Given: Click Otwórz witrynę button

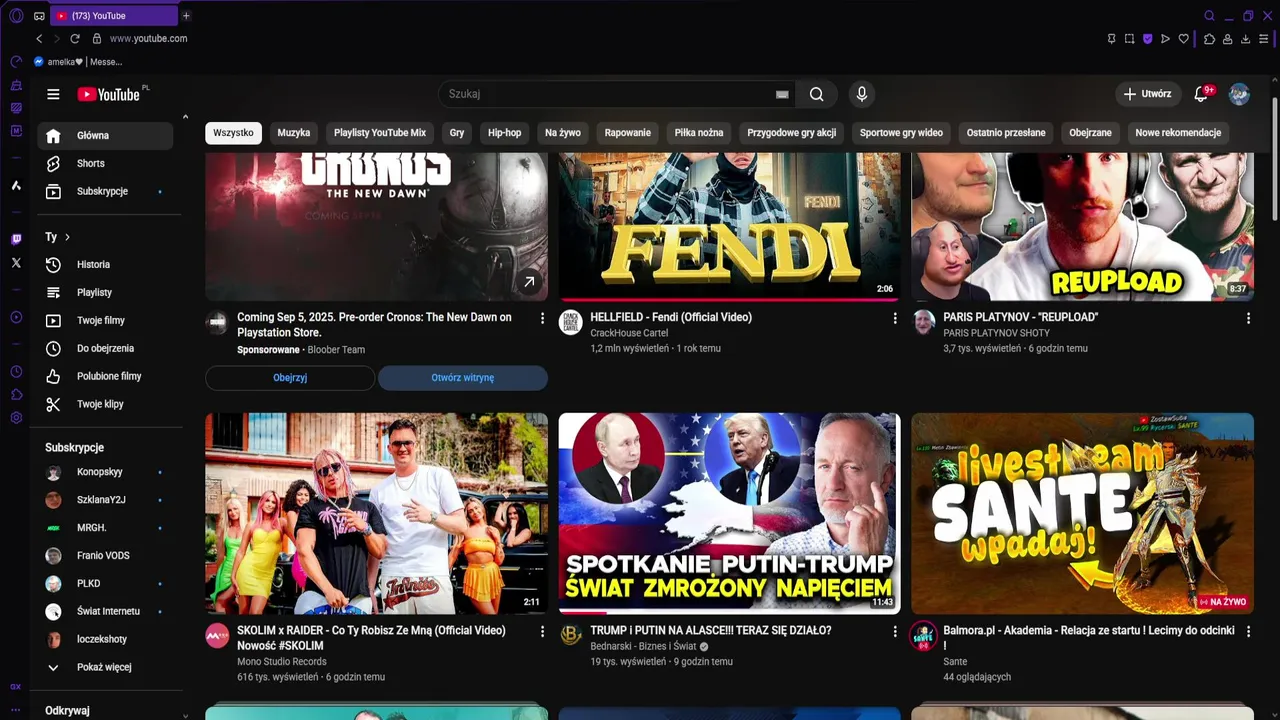Looking at the screenshot, I should pyautogui.click(x=463, y=378).
